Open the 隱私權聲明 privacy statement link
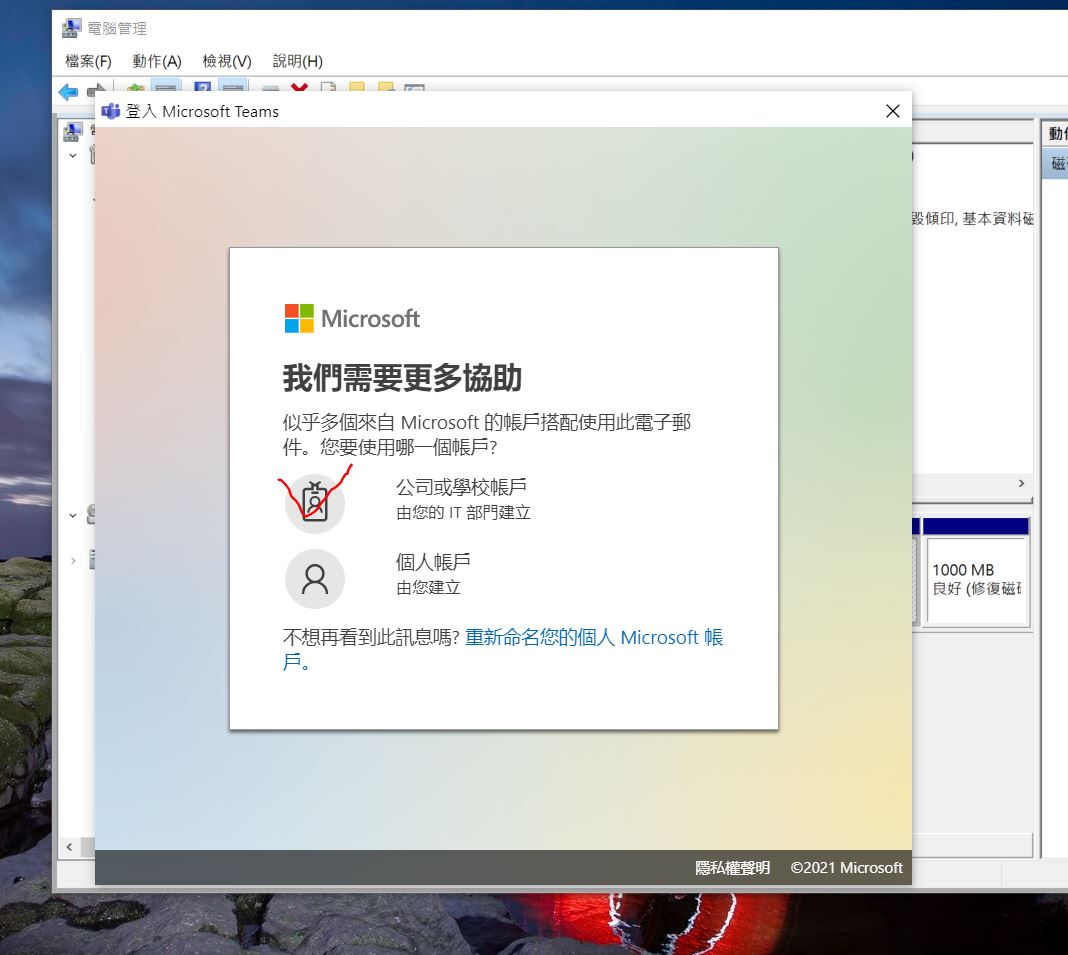Screen dimensions: 1068x955 (732, 867)
